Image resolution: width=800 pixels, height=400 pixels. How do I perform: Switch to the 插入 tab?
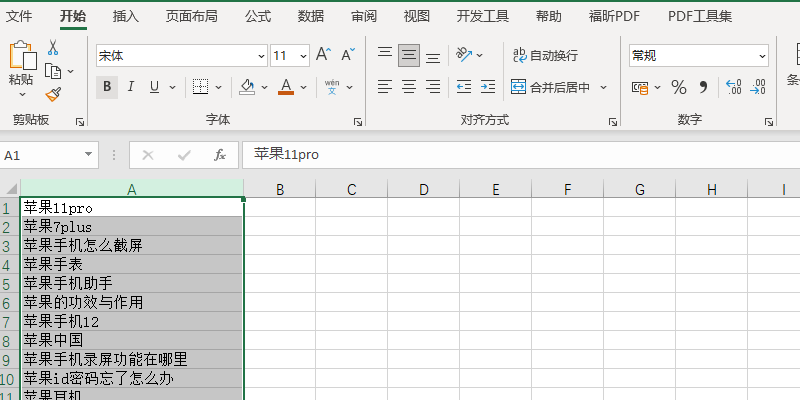[126, 16]
